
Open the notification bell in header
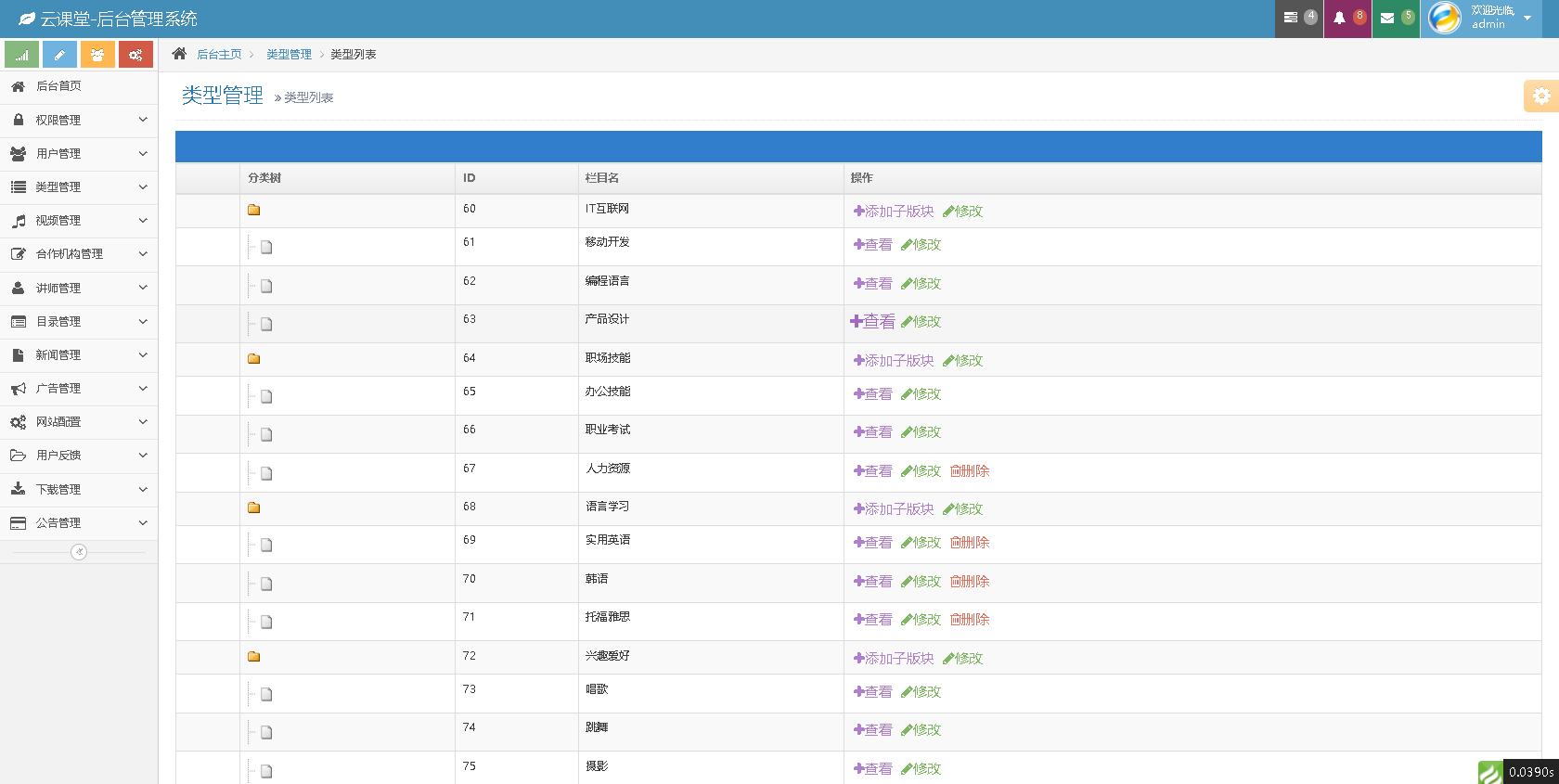1346,19
